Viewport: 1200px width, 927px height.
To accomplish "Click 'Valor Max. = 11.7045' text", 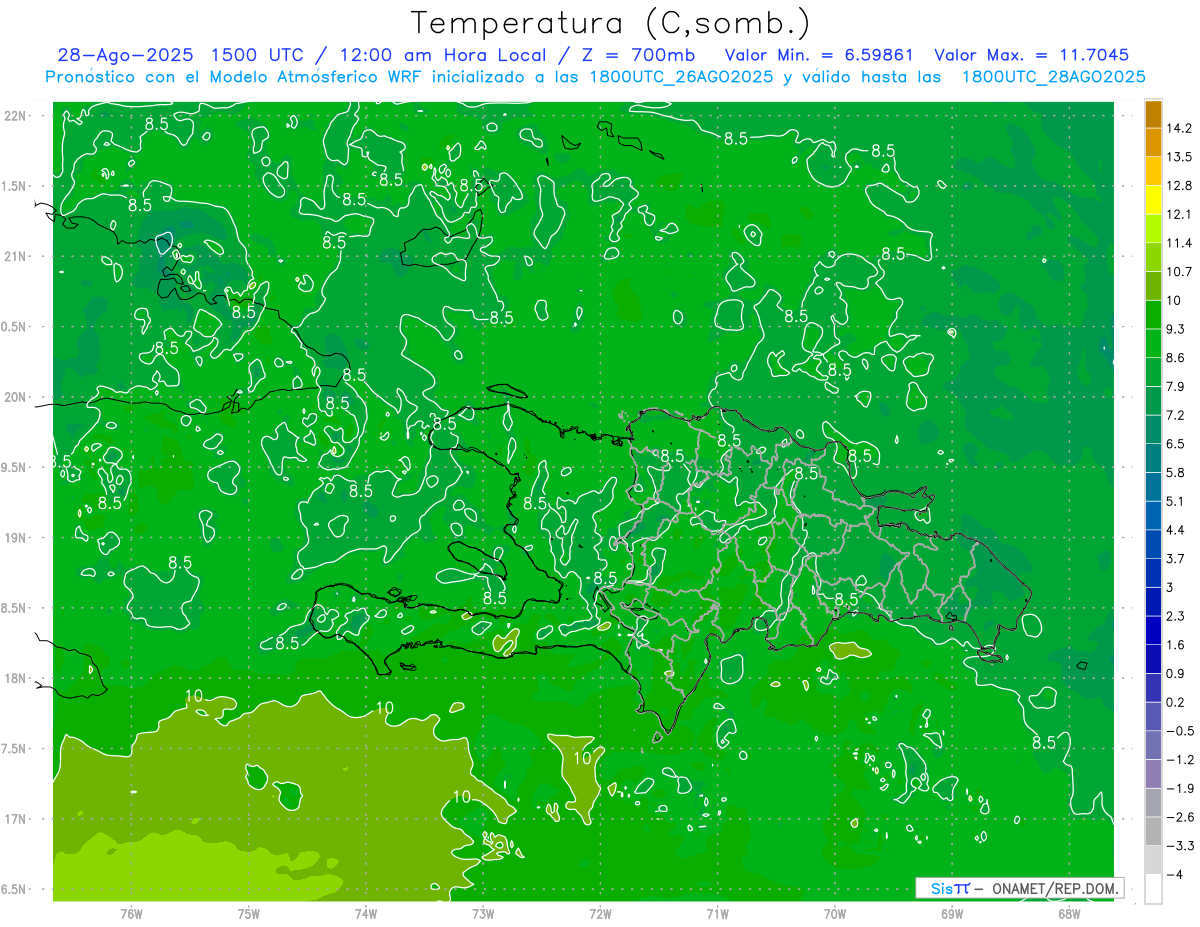I will click(x=1031, y=55).
